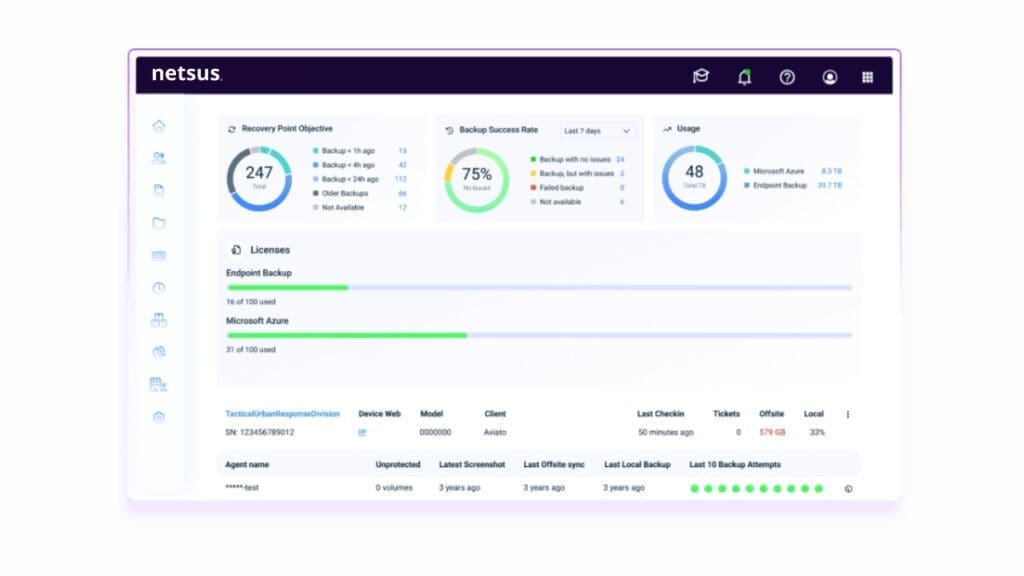Click the 48 Total TB usage donut

click(694, 178)
